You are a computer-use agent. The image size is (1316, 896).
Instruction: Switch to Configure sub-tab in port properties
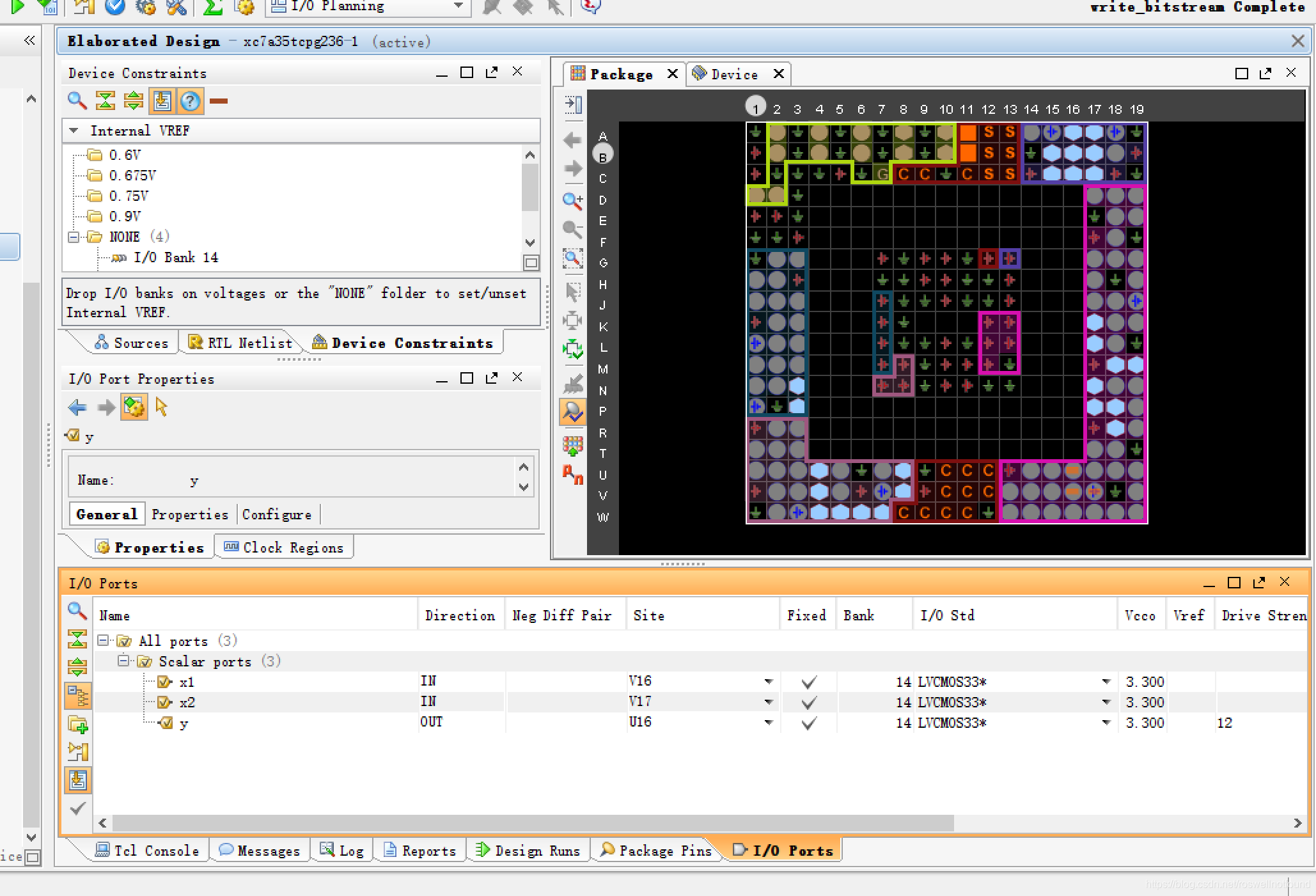[x=277, y=514]
